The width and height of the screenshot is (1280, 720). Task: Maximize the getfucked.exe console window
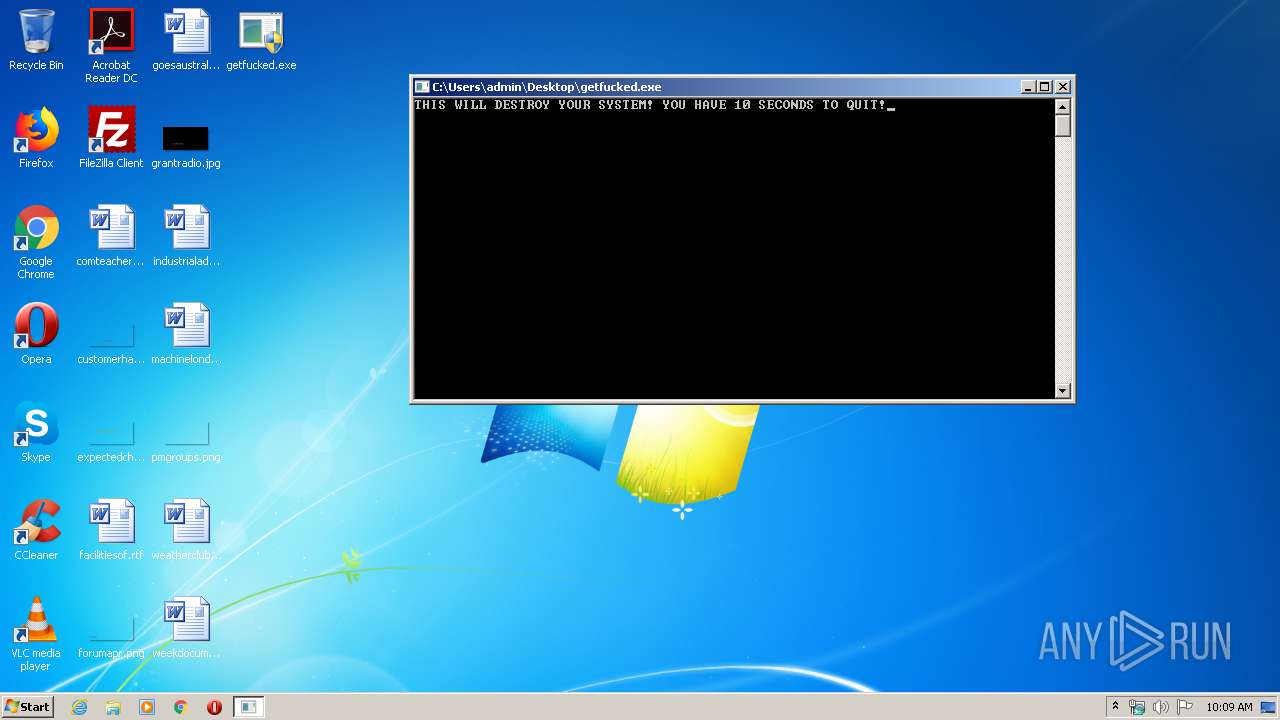point(1045,87)
